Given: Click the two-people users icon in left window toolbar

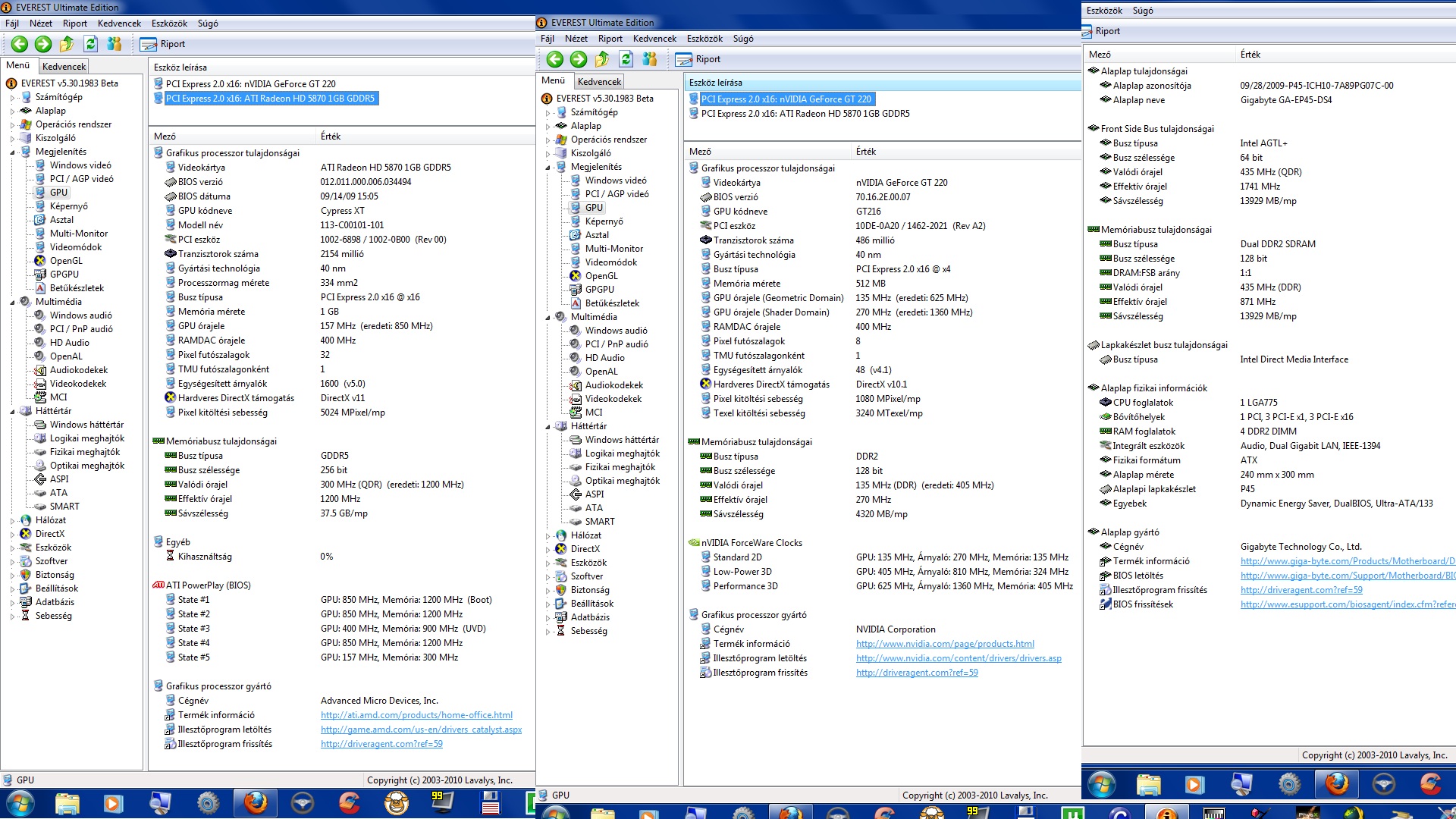Looking at the screenshot, I should [115, 44].
